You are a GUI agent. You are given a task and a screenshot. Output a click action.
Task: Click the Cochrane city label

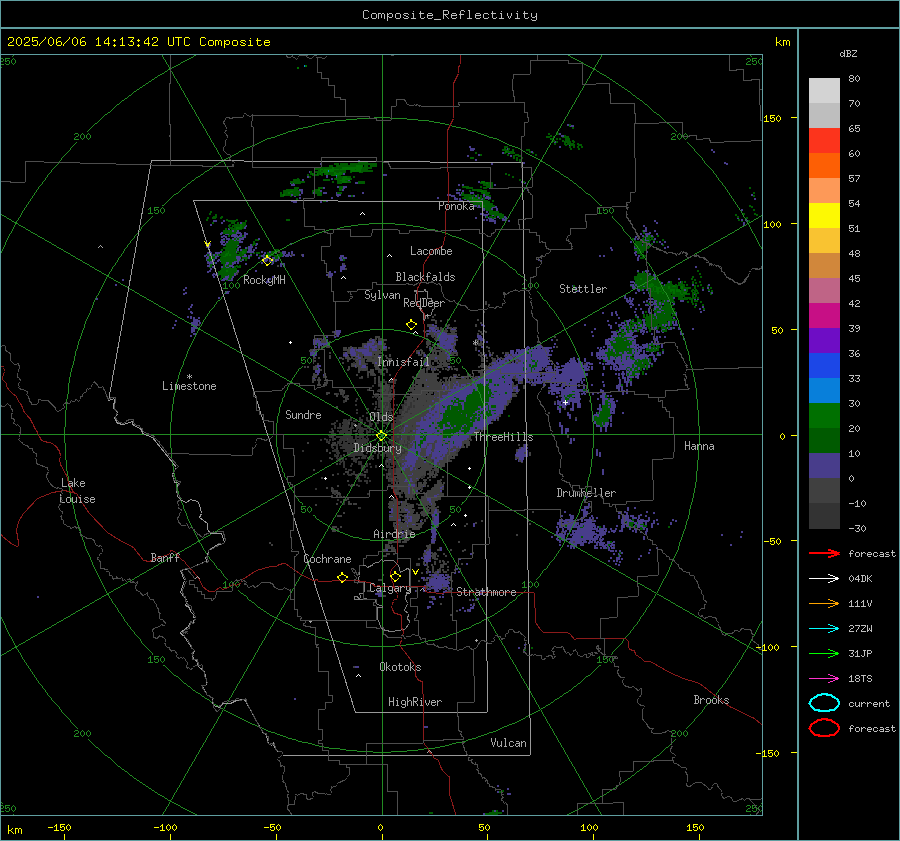pyautogui.click(x=327, y=559)
